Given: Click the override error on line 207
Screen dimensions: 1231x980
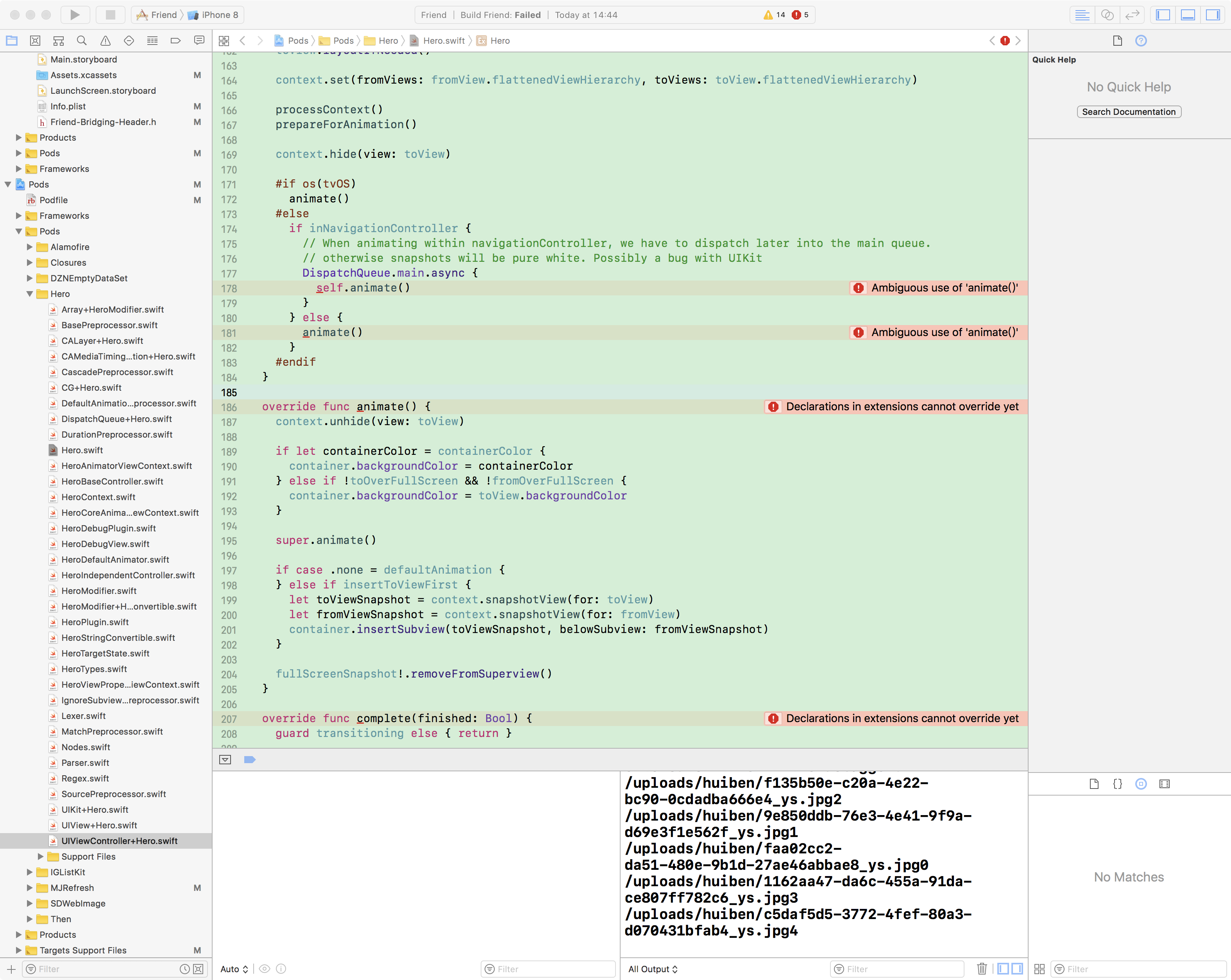Looking at the screenshot, I should point(895,719).
